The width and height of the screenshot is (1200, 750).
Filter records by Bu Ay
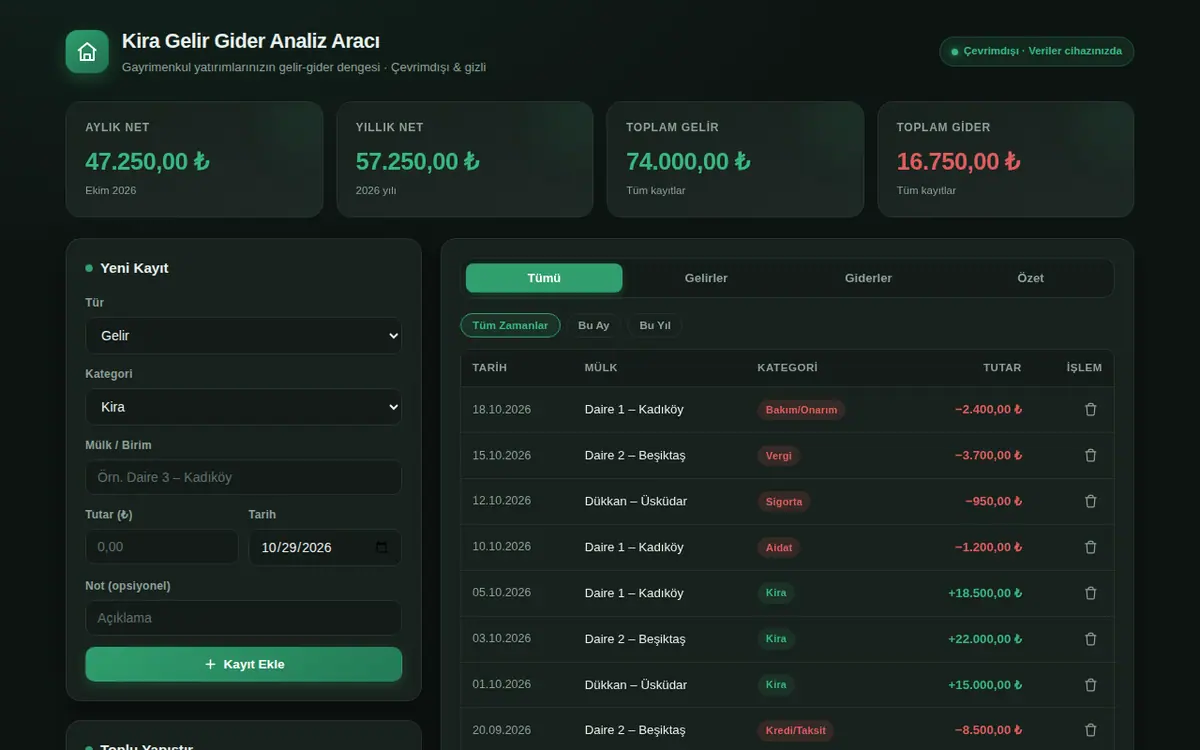coord(594,325)
